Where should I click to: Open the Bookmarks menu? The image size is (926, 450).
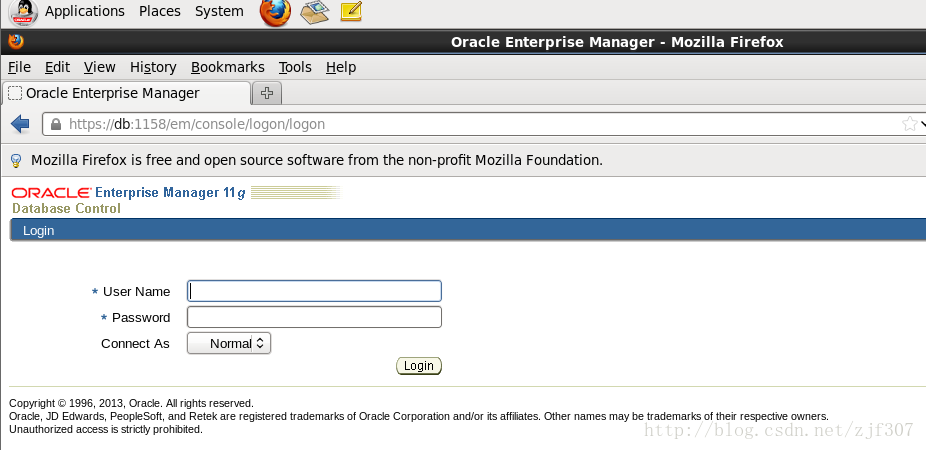(228, 67)
